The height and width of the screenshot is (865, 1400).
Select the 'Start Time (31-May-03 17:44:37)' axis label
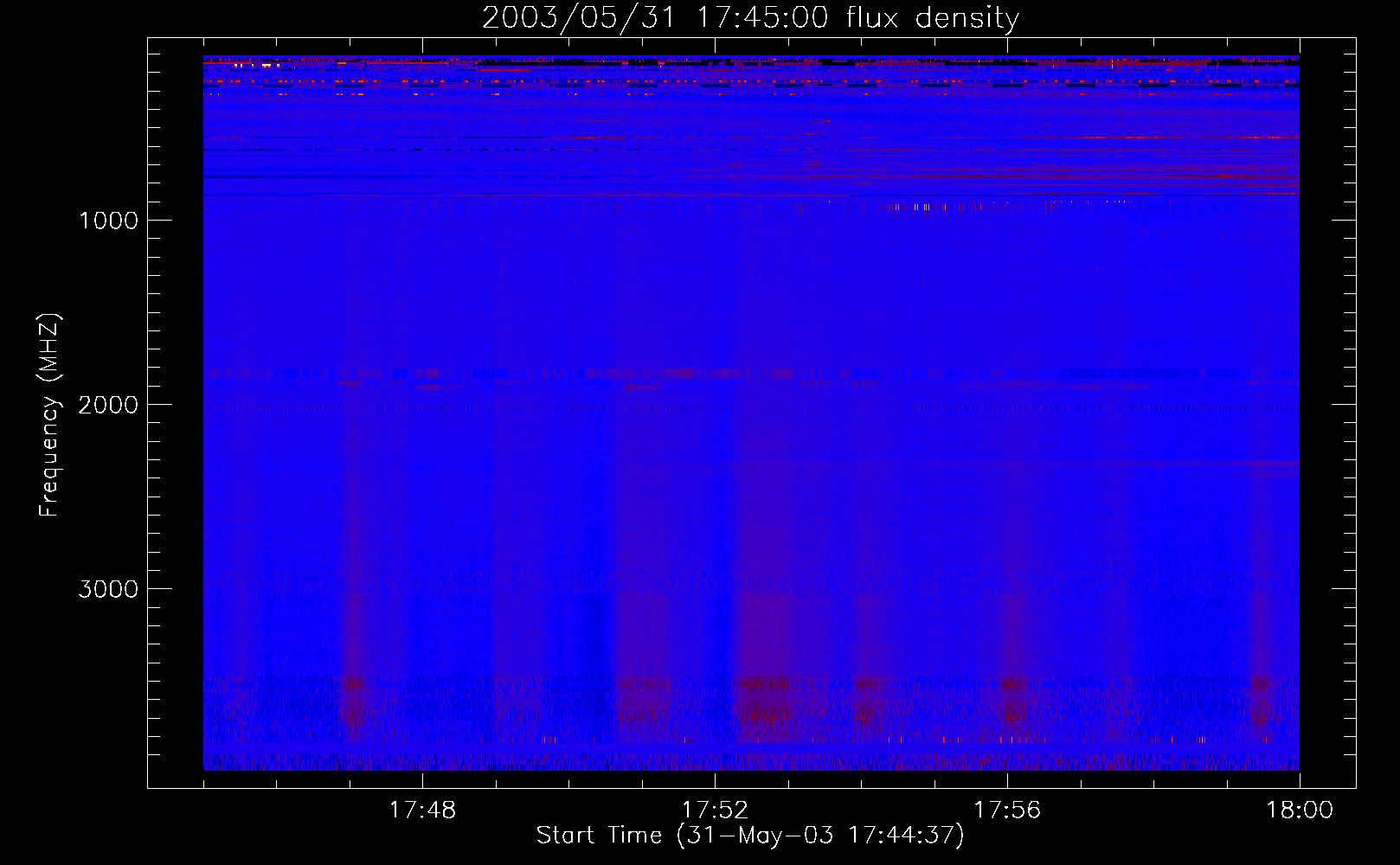click(x=750, y=836)
